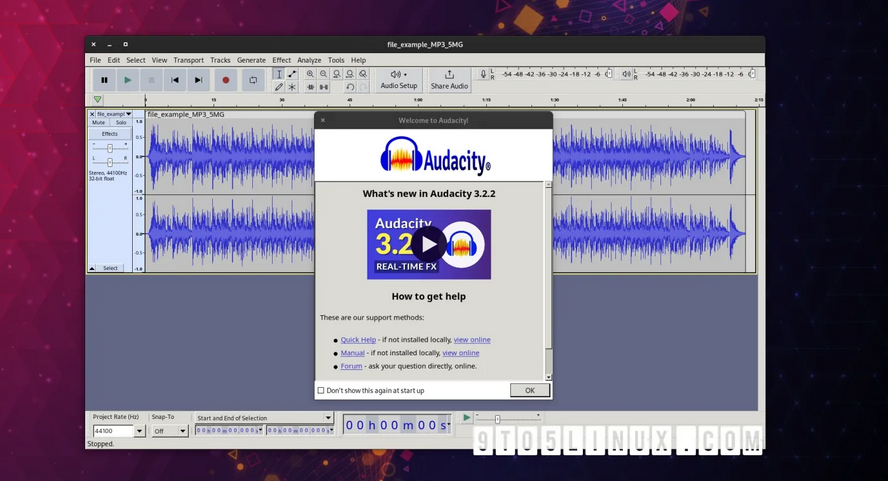Solo the file_example track

tap(121, 122)
